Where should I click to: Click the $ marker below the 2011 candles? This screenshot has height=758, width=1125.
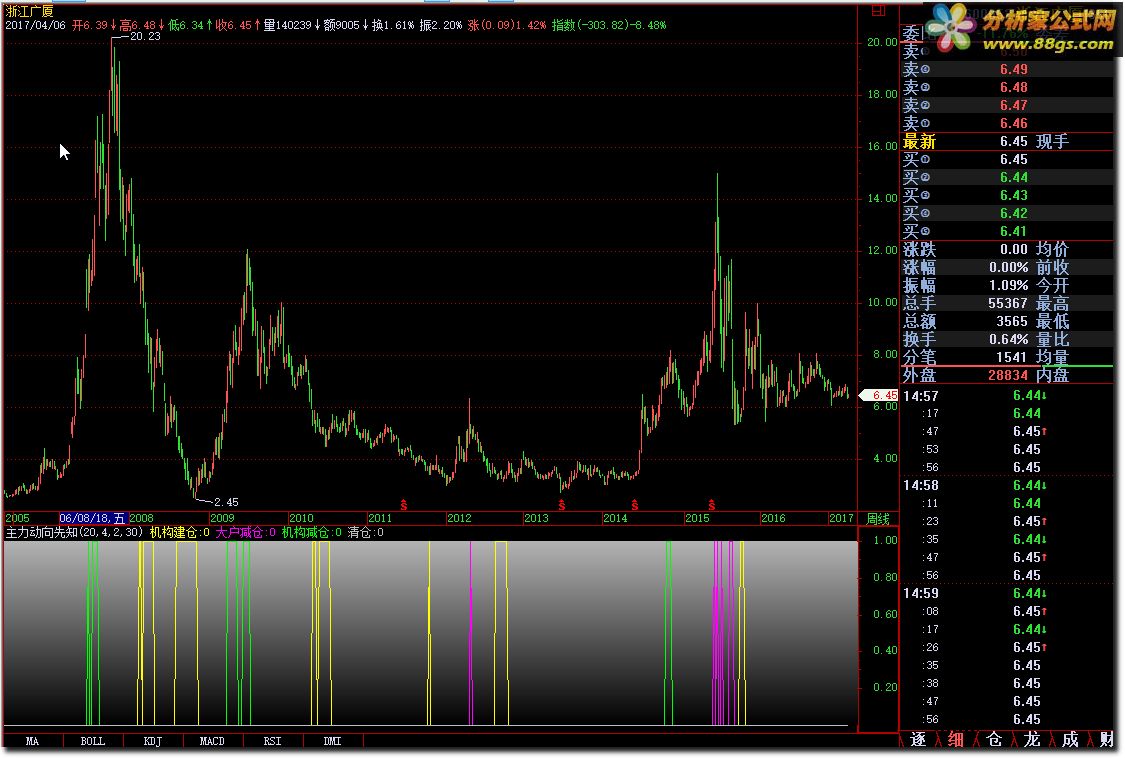pos(404,505)
